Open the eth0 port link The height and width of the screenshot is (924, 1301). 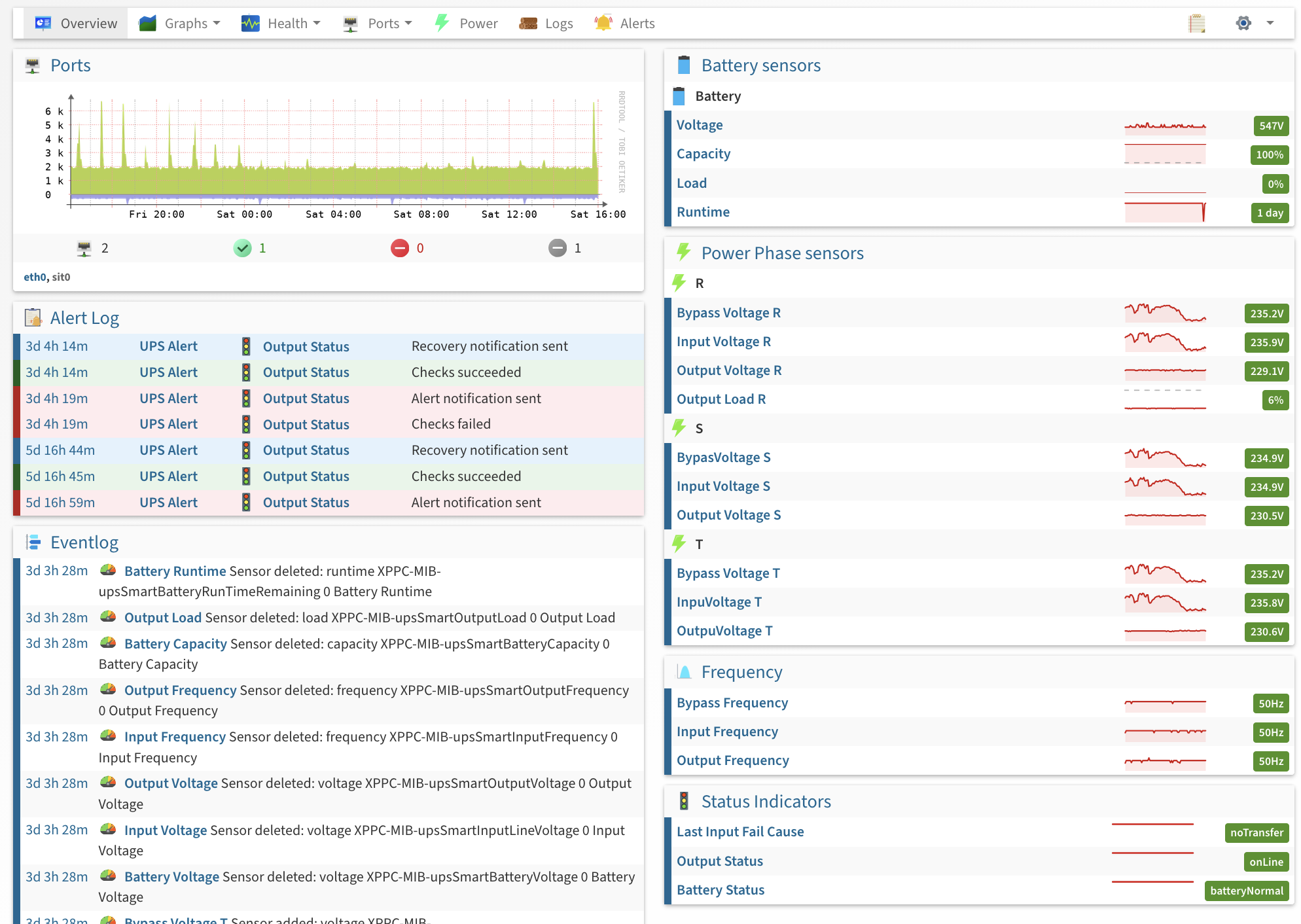35,277
